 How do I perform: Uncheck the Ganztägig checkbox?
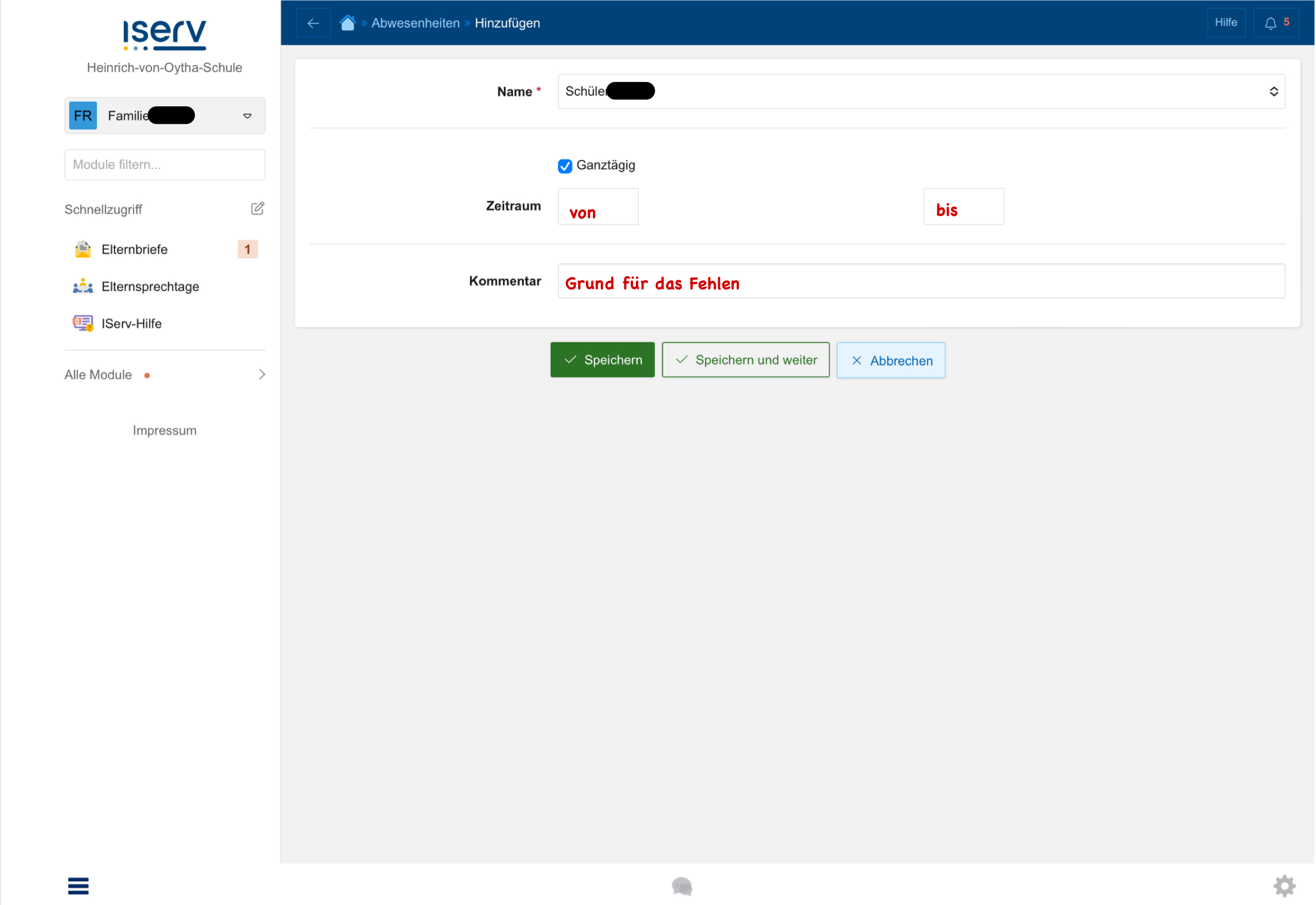pos(565,166)
